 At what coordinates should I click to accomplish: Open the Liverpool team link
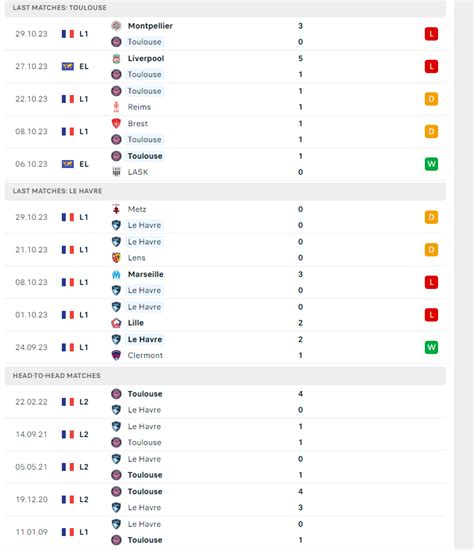[146, 59]
